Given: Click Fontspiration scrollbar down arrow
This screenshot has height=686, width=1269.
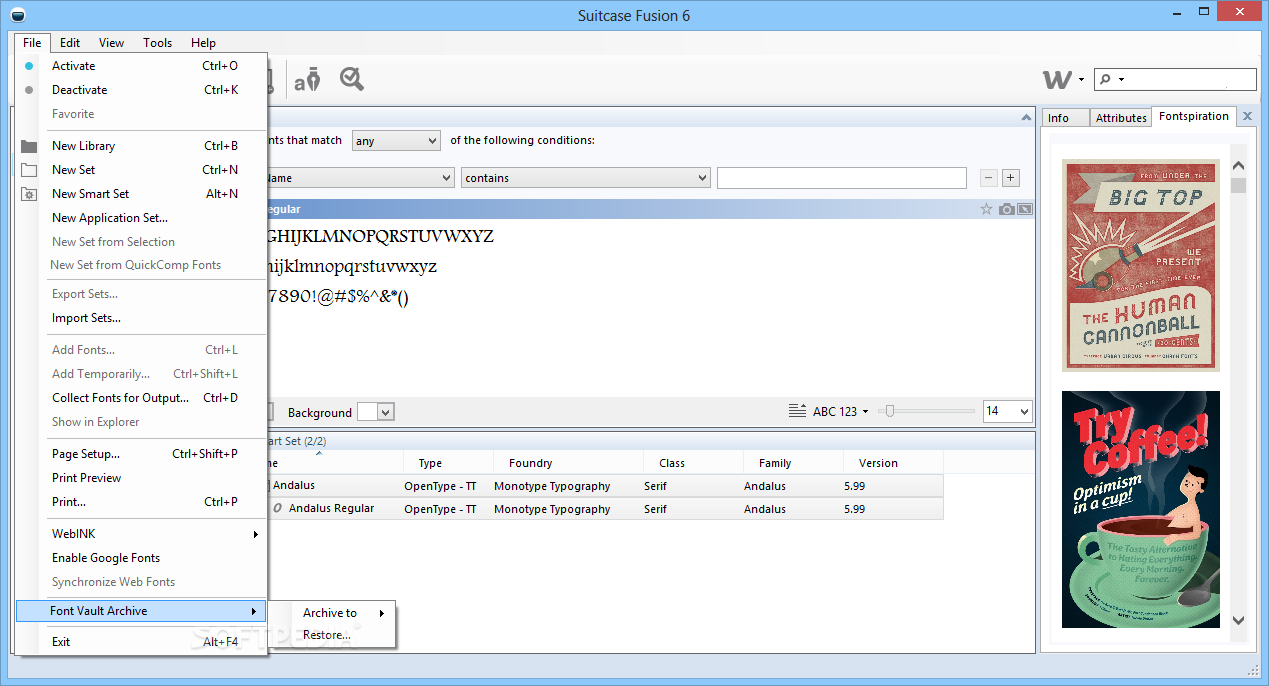Looking at the screenshot, I should 1238,620.
